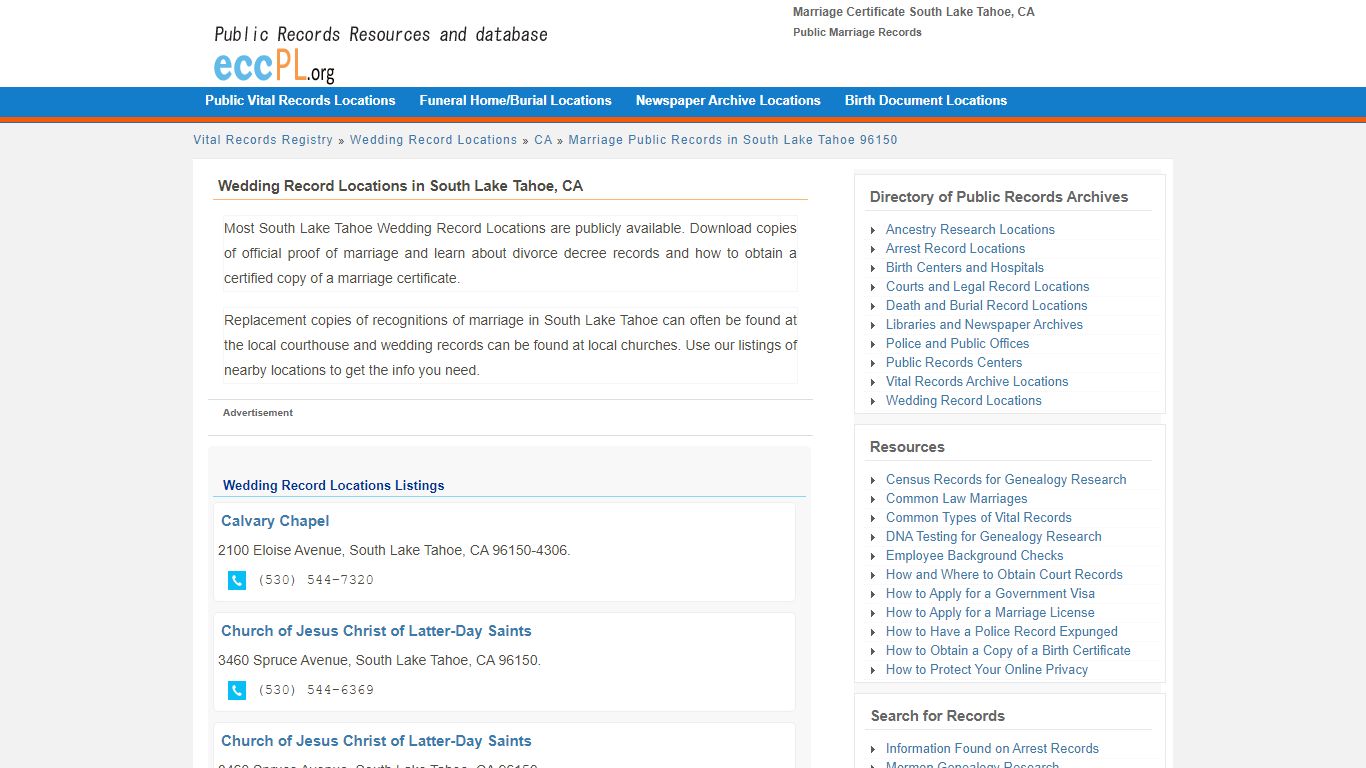Open DNA Testing for Genealogy Research

993,536
